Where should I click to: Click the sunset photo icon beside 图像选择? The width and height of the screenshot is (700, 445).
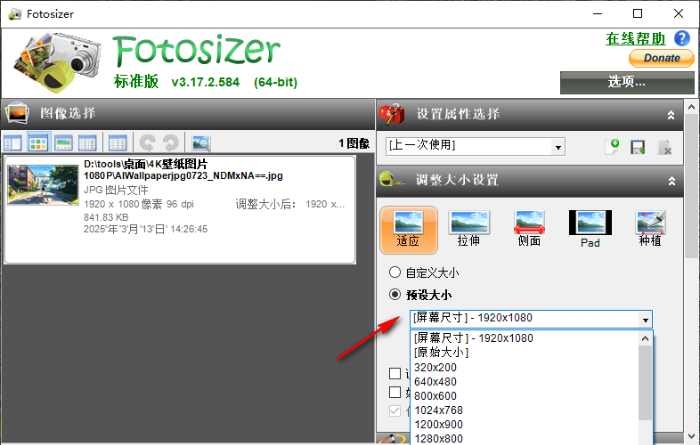[x=17, y=113]
